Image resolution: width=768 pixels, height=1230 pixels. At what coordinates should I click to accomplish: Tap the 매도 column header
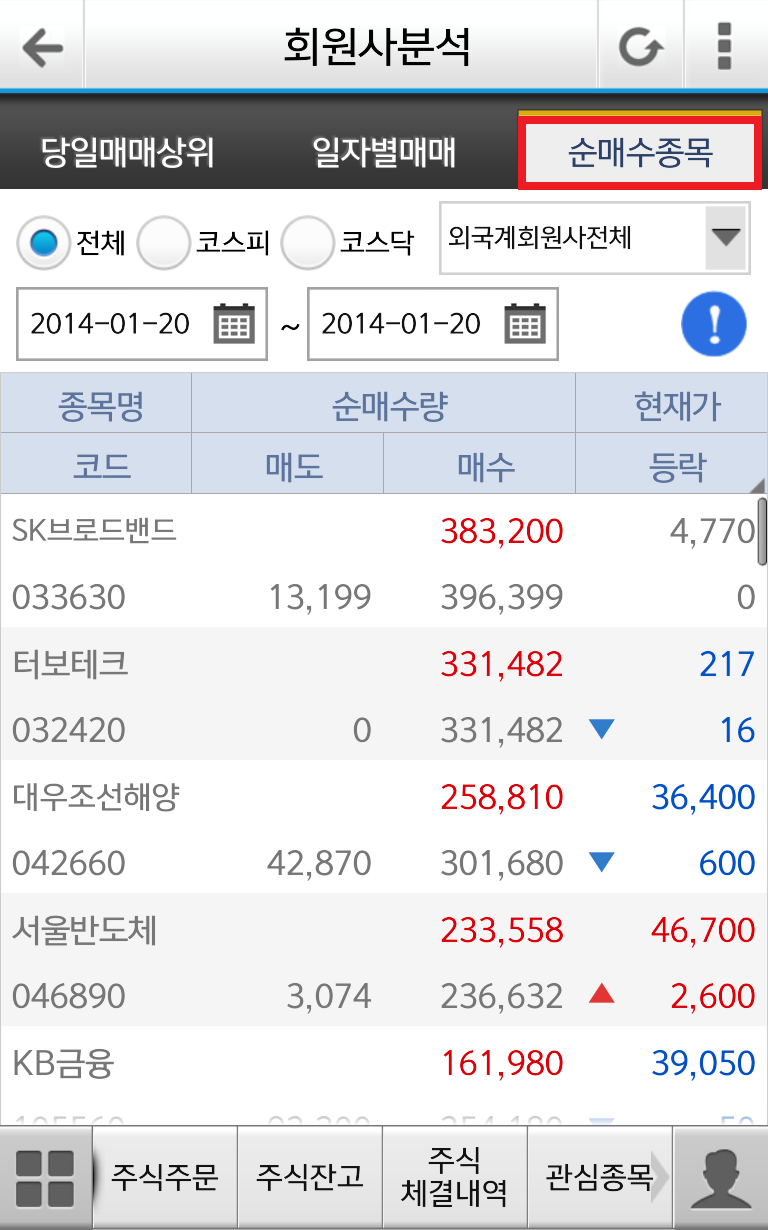287,464
